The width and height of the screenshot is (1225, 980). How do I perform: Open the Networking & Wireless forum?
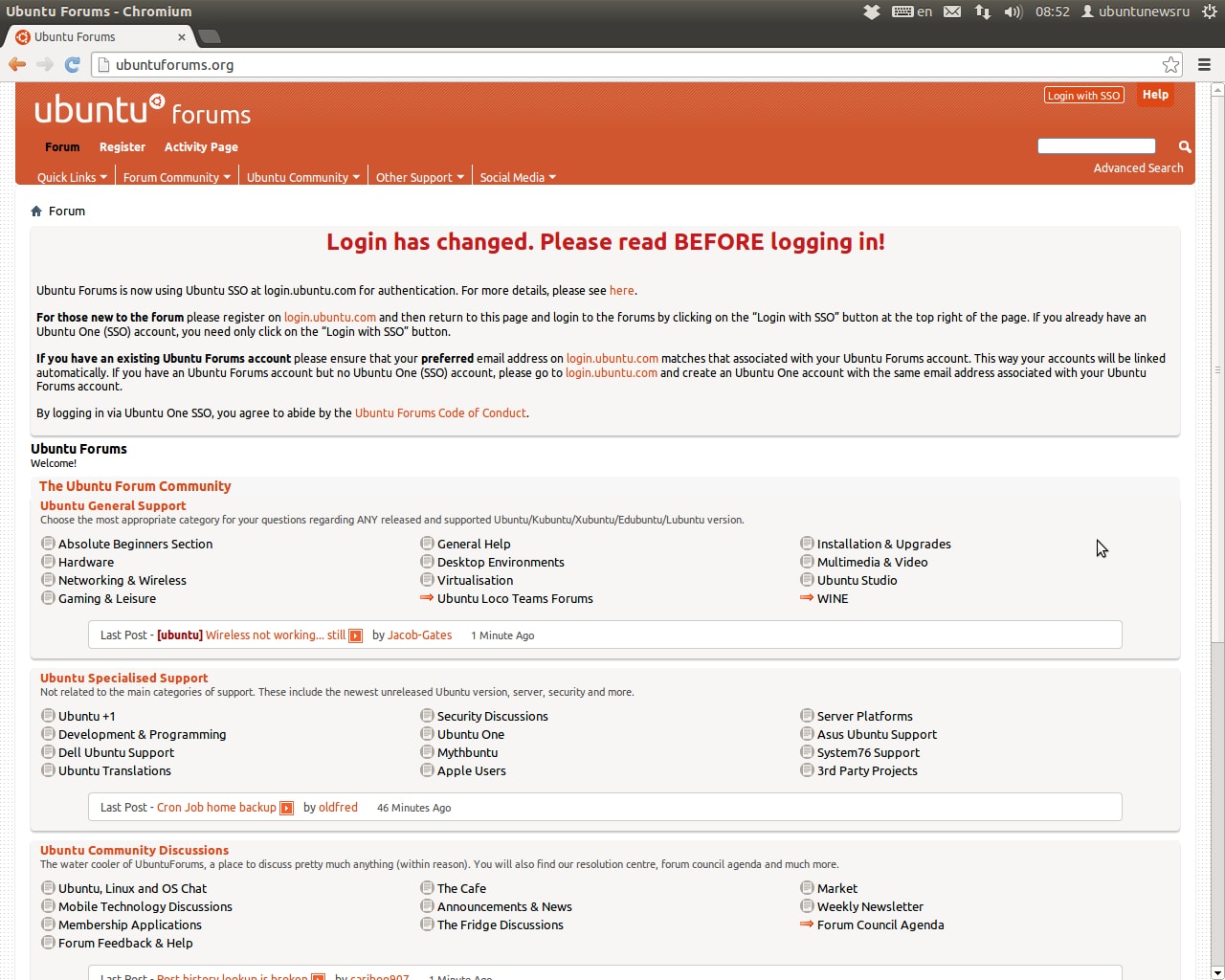[122, 580]
